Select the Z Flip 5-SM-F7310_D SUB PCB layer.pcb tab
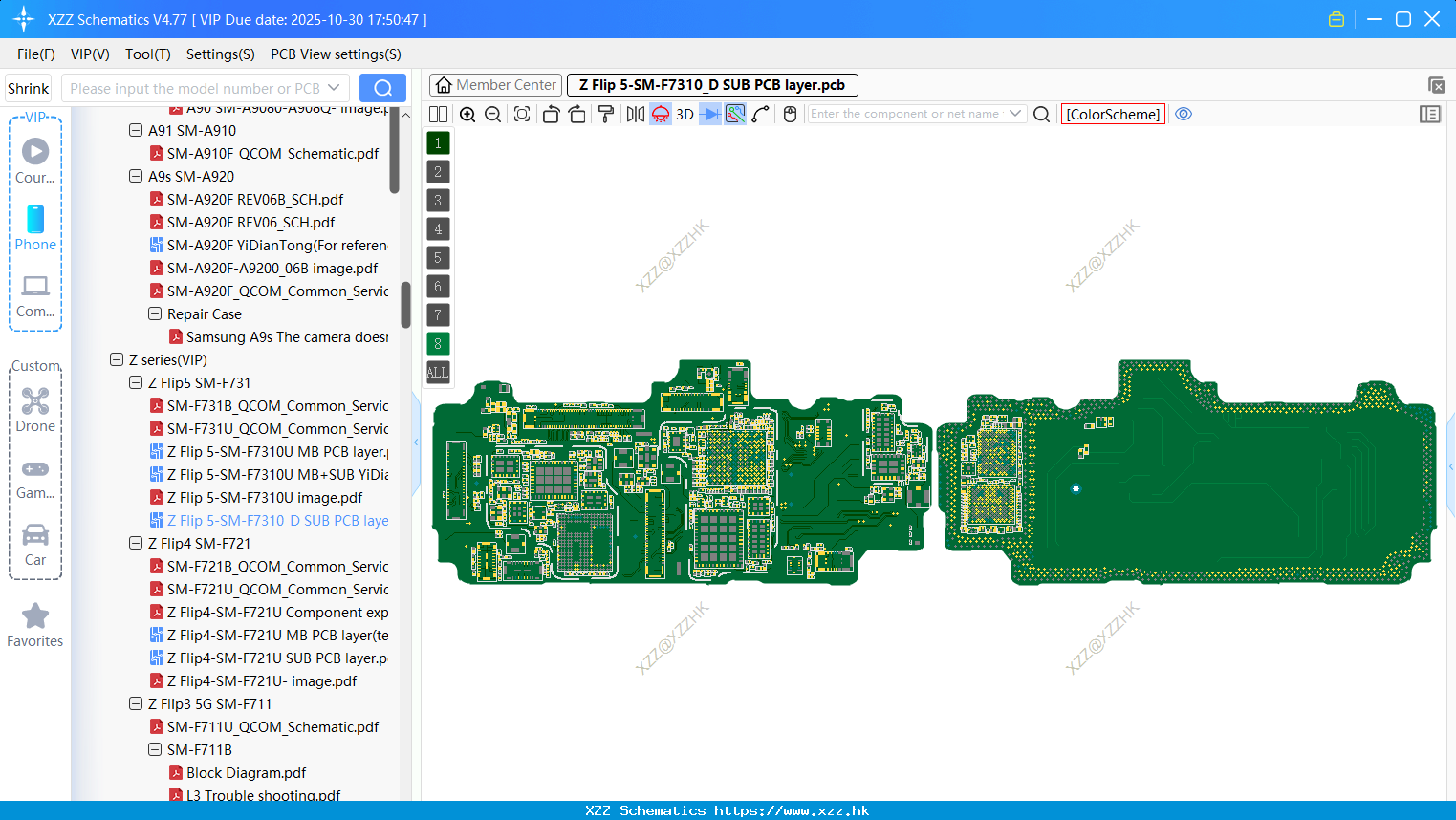Image resolution: width=1456 pixels, height=820 pixels. coord(712,85)
